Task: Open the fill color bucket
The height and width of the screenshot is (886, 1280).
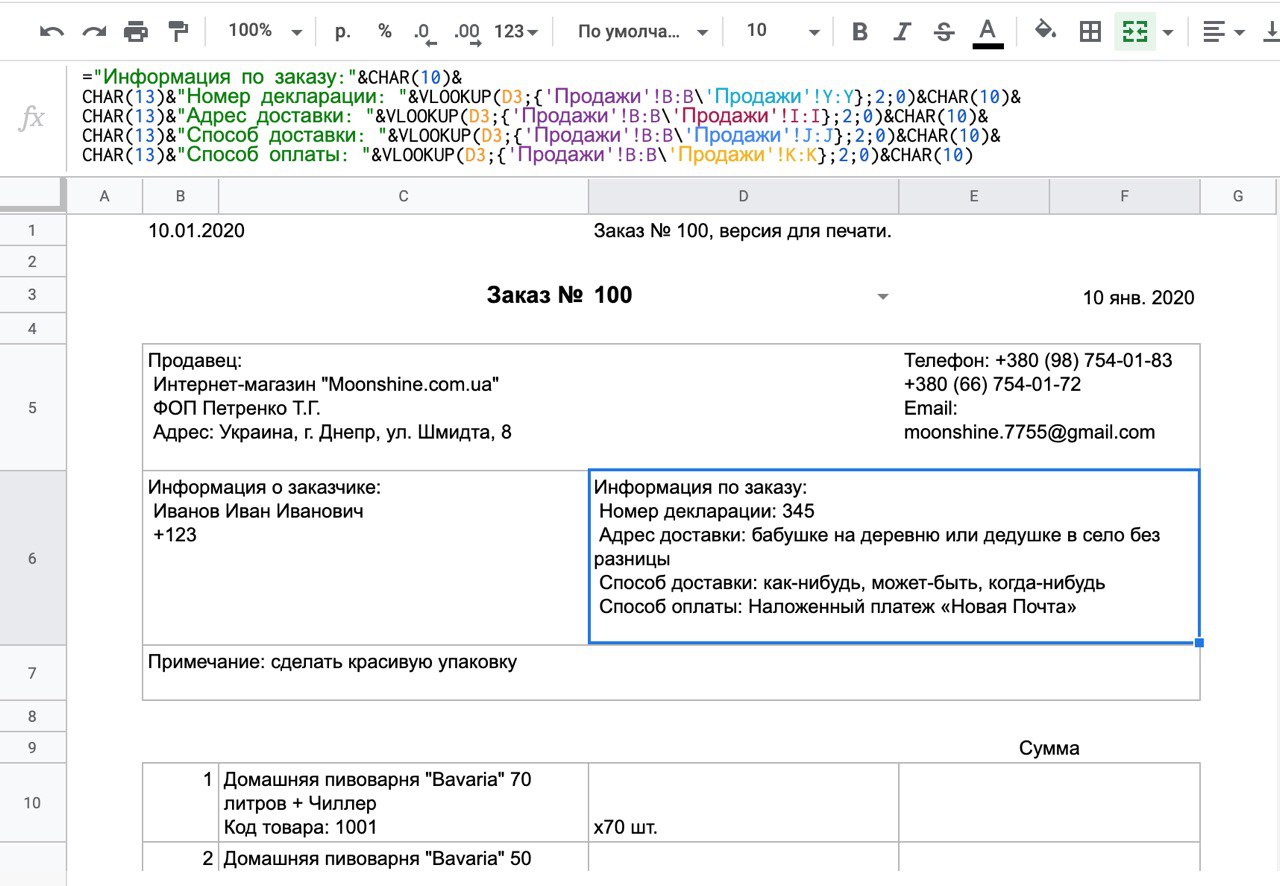Action: point(1045,31)
